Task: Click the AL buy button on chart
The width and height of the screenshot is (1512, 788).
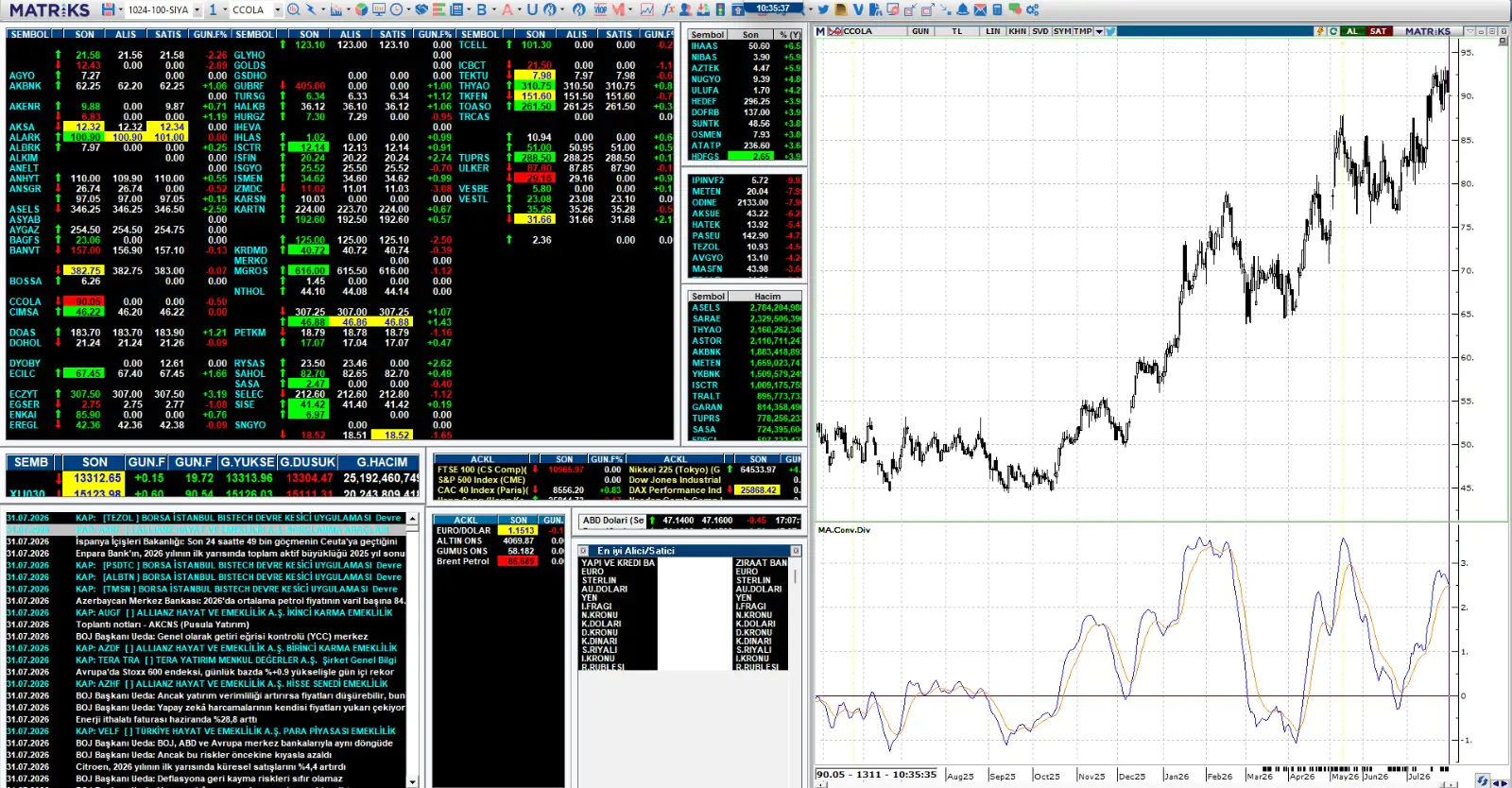Action: pyautogui.click(x=1352, y=31)
